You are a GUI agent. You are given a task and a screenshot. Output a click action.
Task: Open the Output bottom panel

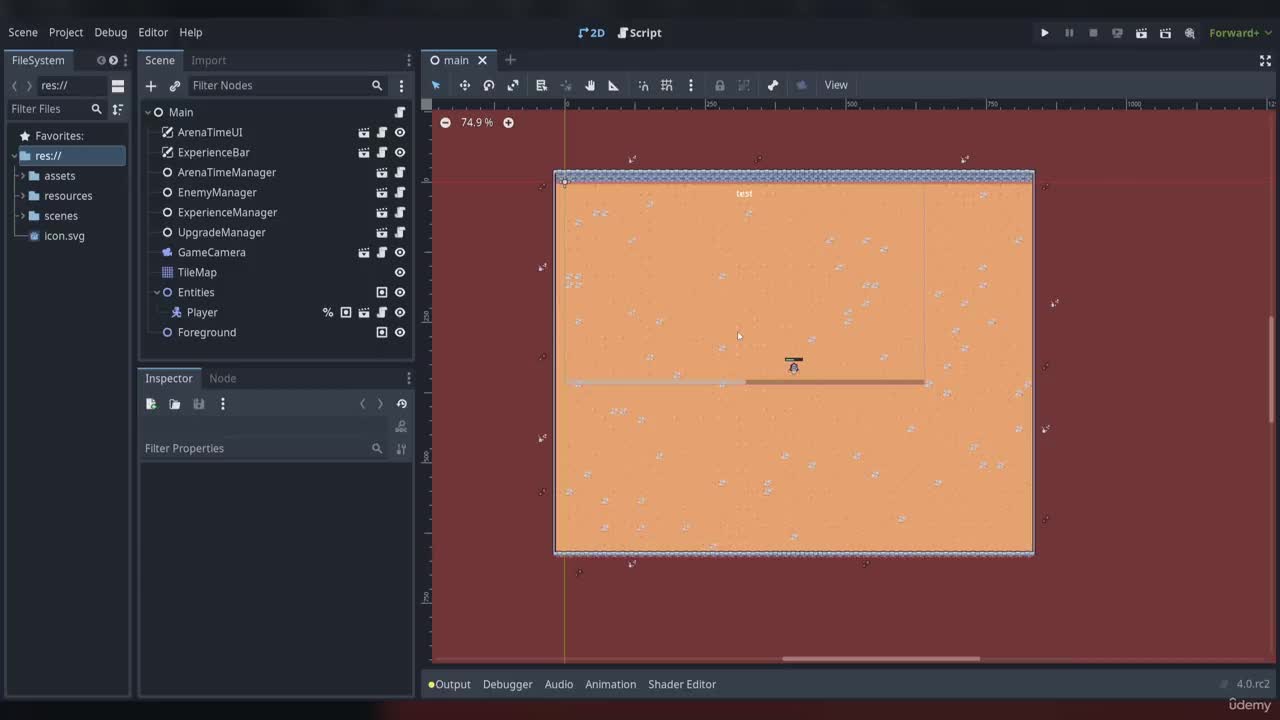(x=449, y=684)
